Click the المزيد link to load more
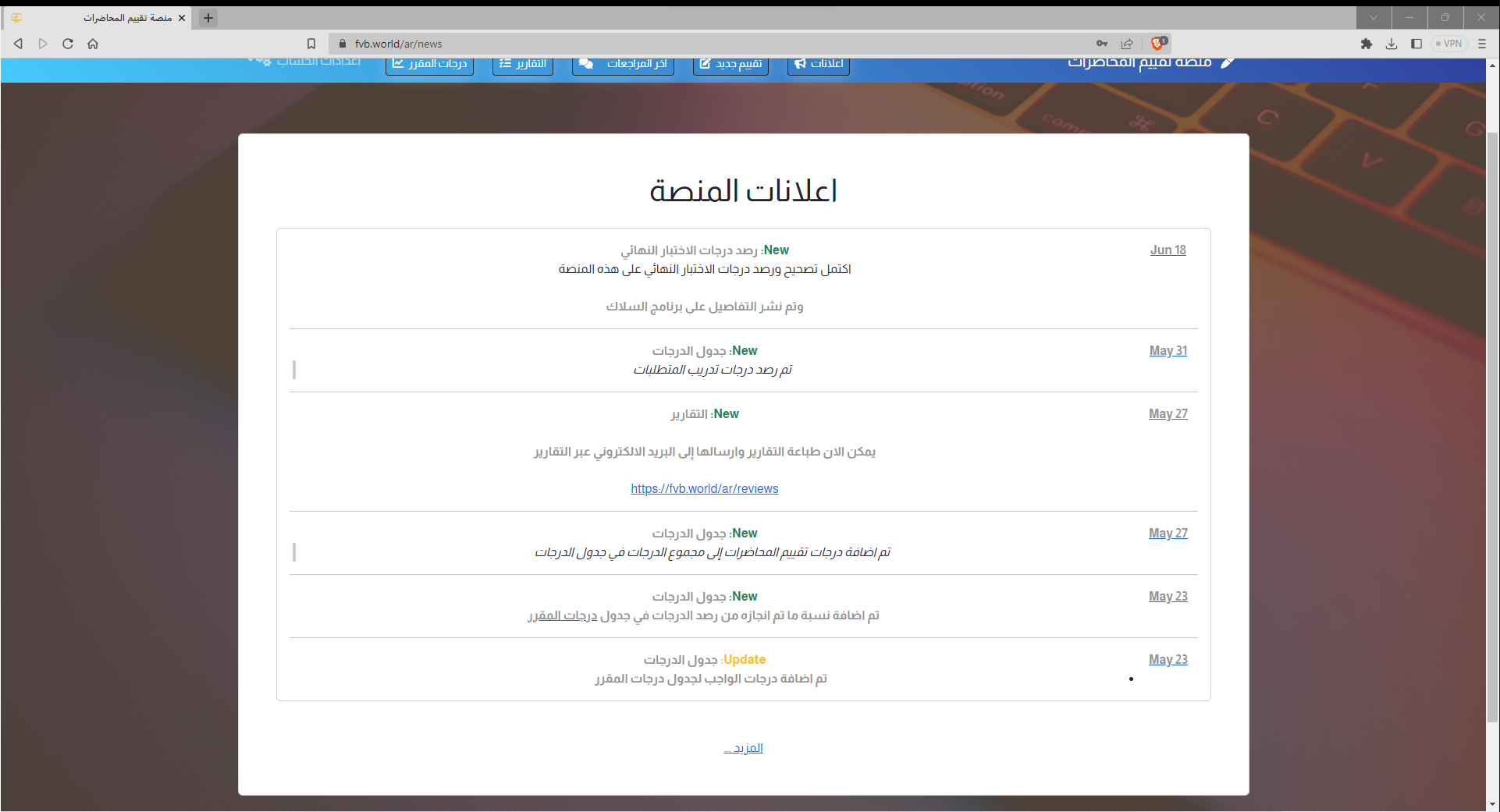Screen dimensions: 1500x812 (744, 748)
